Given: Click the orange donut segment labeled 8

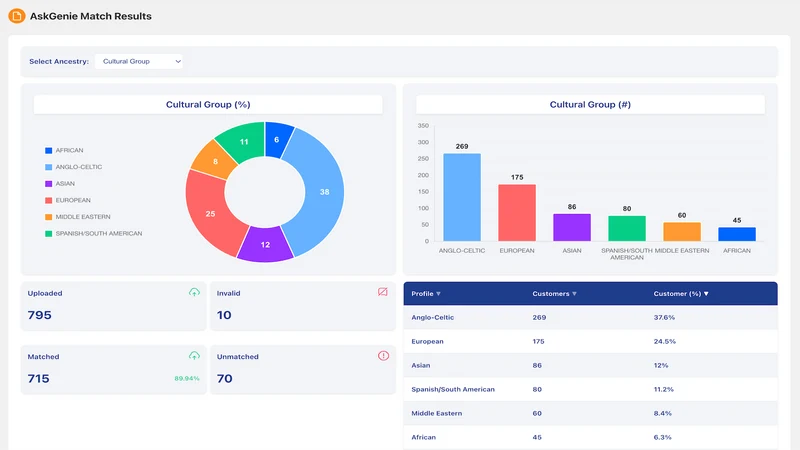Looking at the screenshot, I should click(x=215, y=161).
